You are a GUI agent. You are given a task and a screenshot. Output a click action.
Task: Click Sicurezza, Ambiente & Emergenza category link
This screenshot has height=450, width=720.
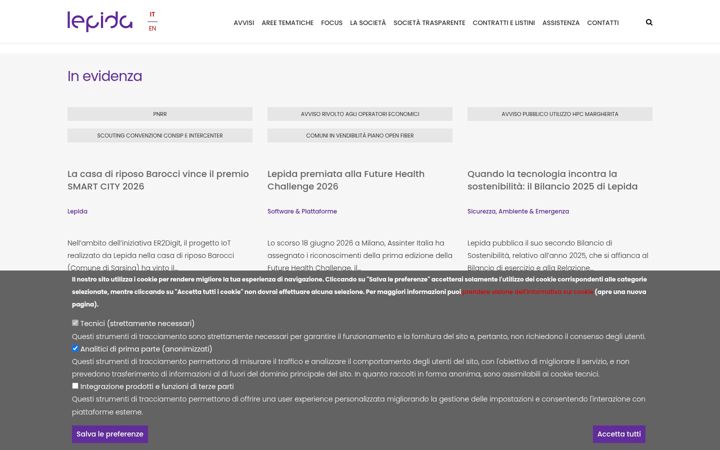(x=518, y=211)
